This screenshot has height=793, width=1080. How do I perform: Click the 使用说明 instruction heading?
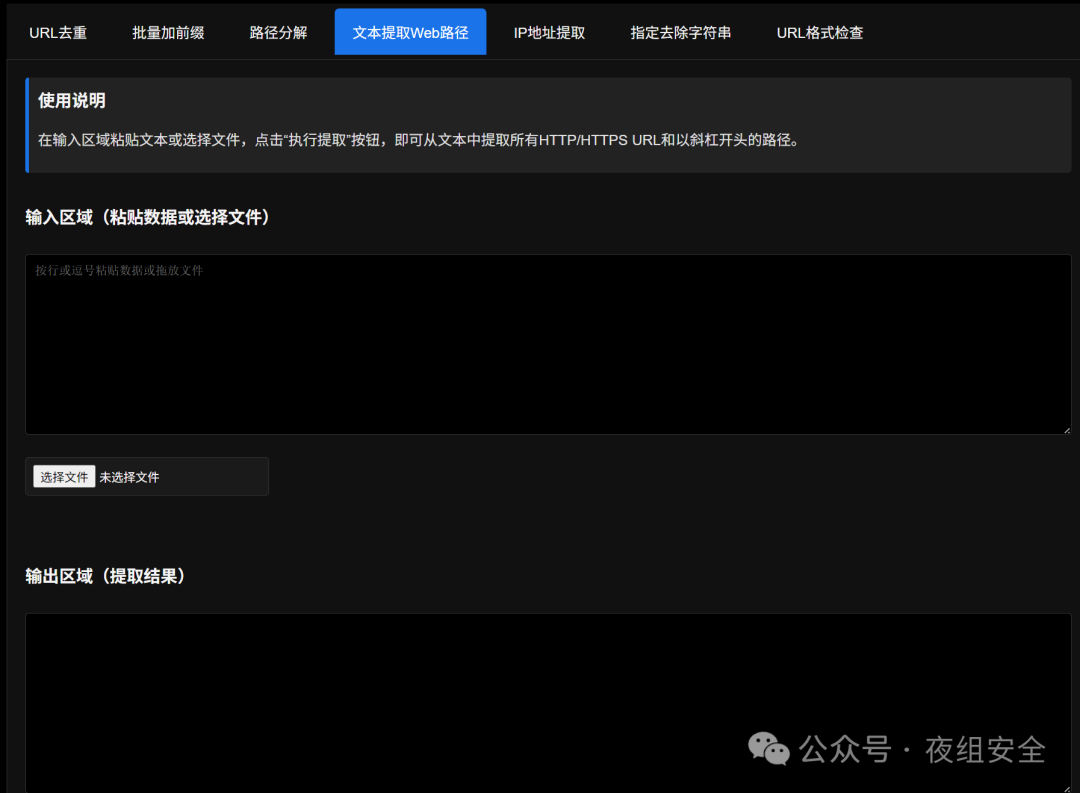64,100
